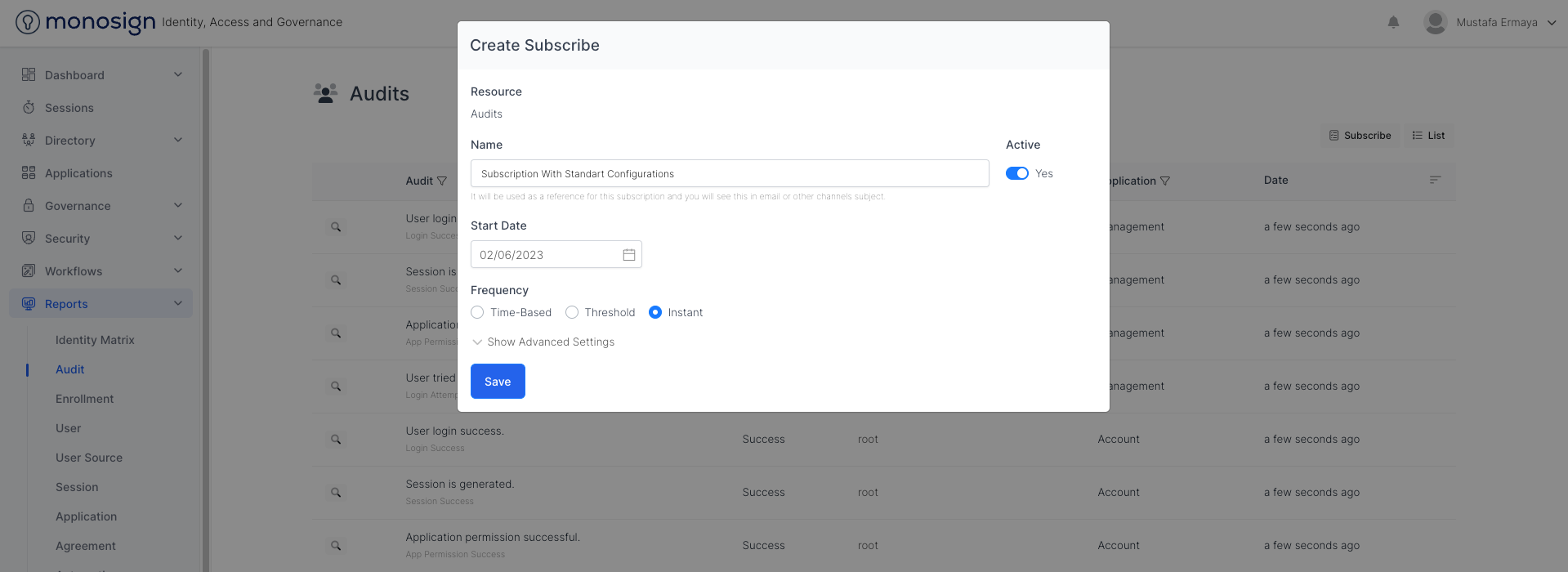Go to Enrollment report in sidebar
The width and height of the screenshot is (1568, 572).
pos(85,399)
